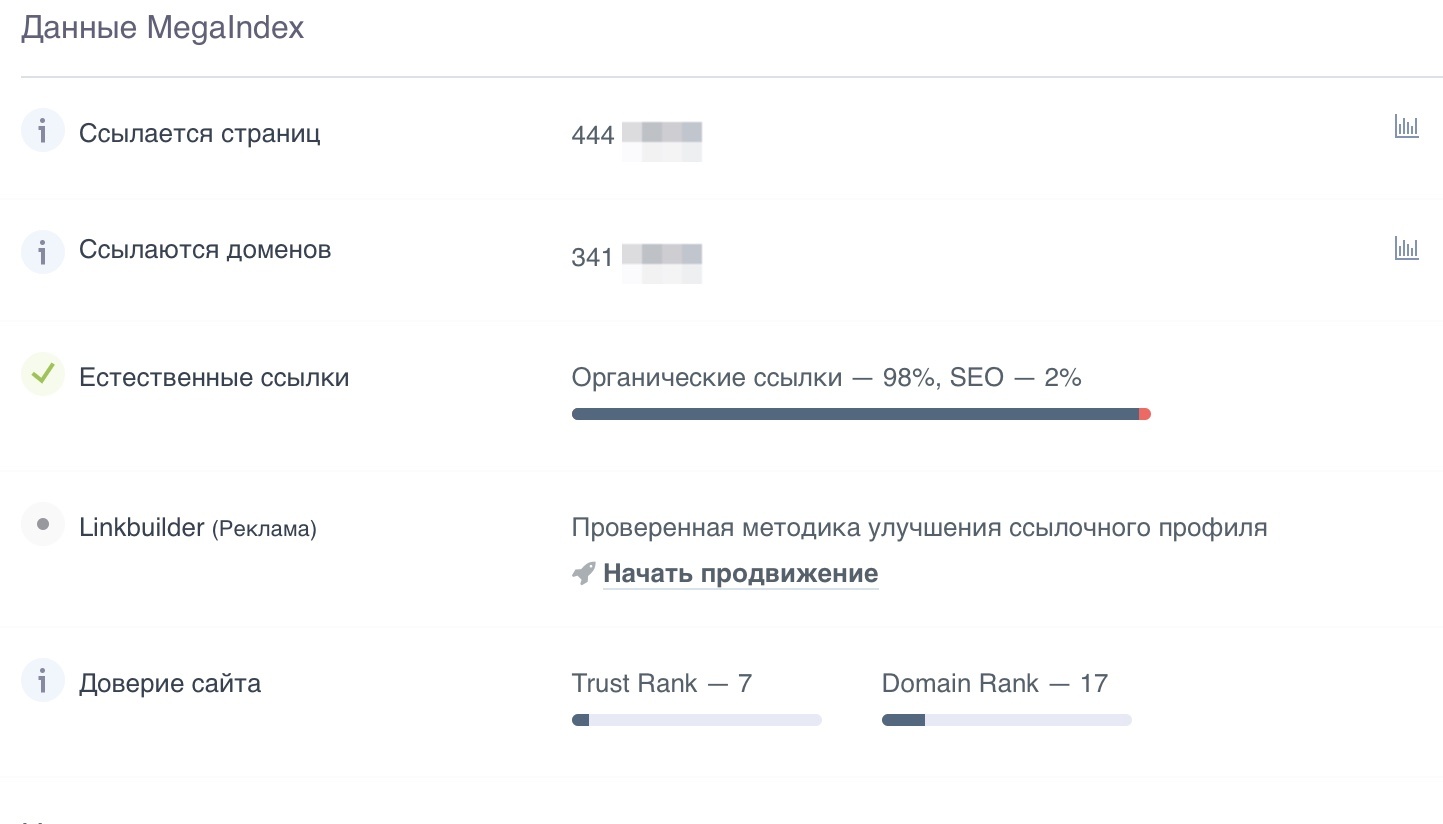The width and height of the screenshot is (1443, 824).
Task: Open chart icon for Ссылается страниц row
Action: [x=1406, y=126]
